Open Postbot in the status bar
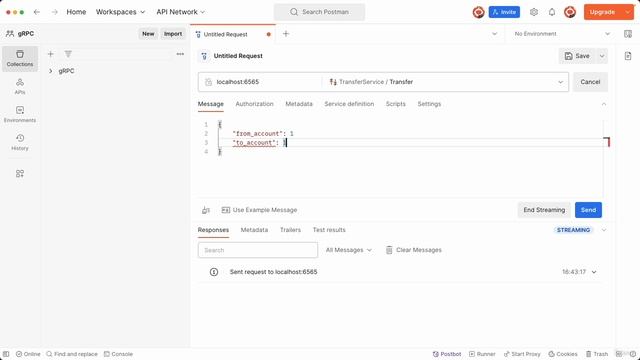This screenshot has height=360, width=640. (x=447, y=354)
